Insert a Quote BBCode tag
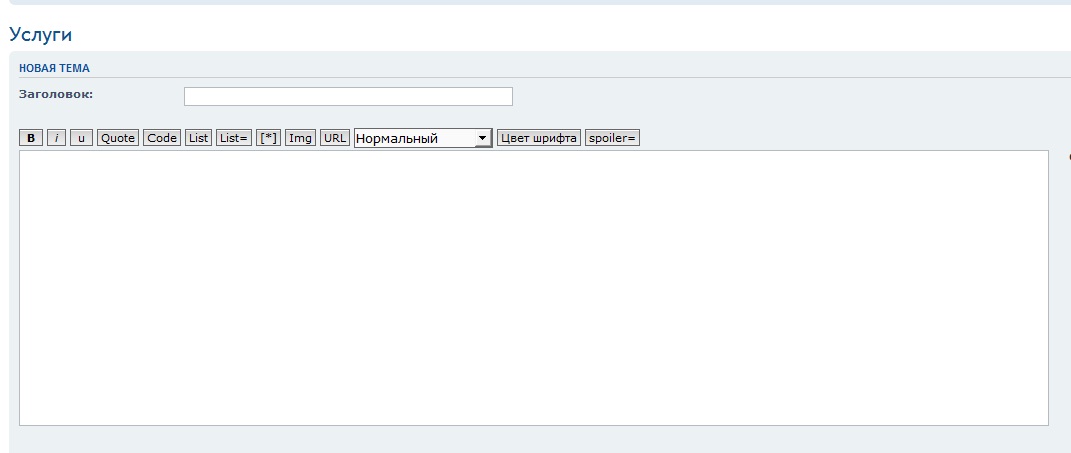This screenshot has width=1071, height=453. pos(118,138)
